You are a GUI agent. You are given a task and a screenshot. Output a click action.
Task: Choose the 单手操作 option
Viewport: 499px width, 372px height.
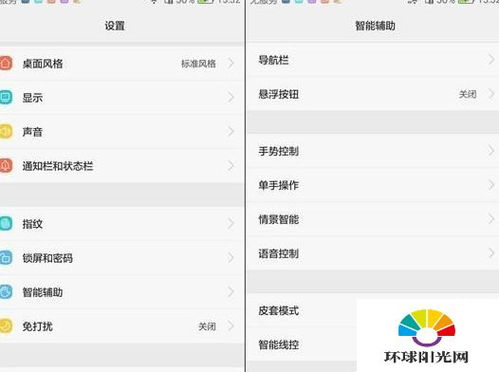pyautogui.click(x=373, y=185)
